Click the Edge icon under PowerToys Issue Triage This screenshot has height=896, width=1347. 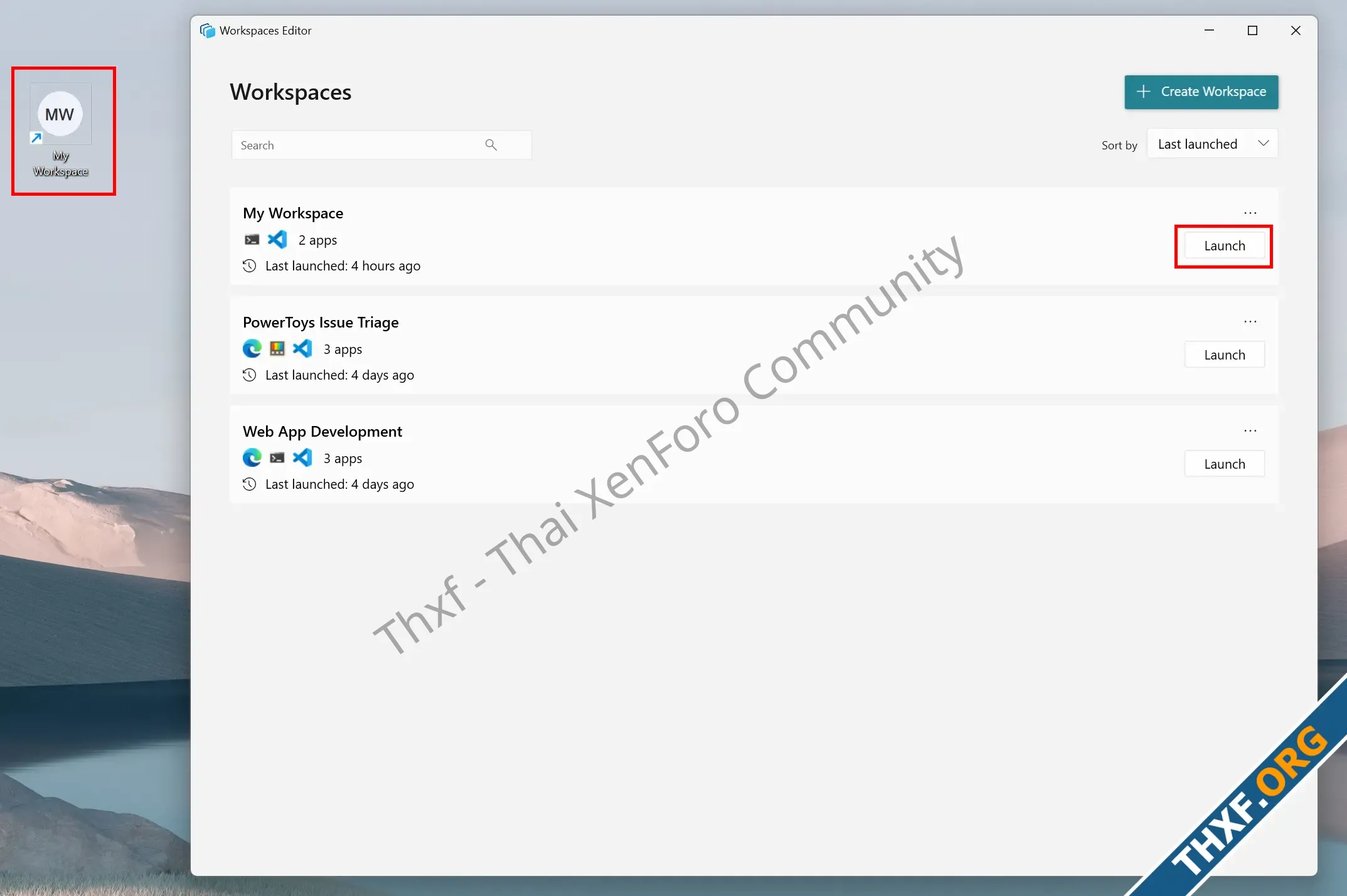tap(252, 349)
